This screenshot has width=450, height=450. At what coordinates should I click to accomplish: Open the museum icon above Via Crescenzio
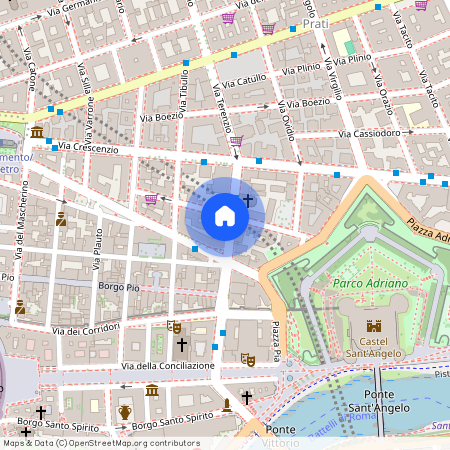point(37,132)
